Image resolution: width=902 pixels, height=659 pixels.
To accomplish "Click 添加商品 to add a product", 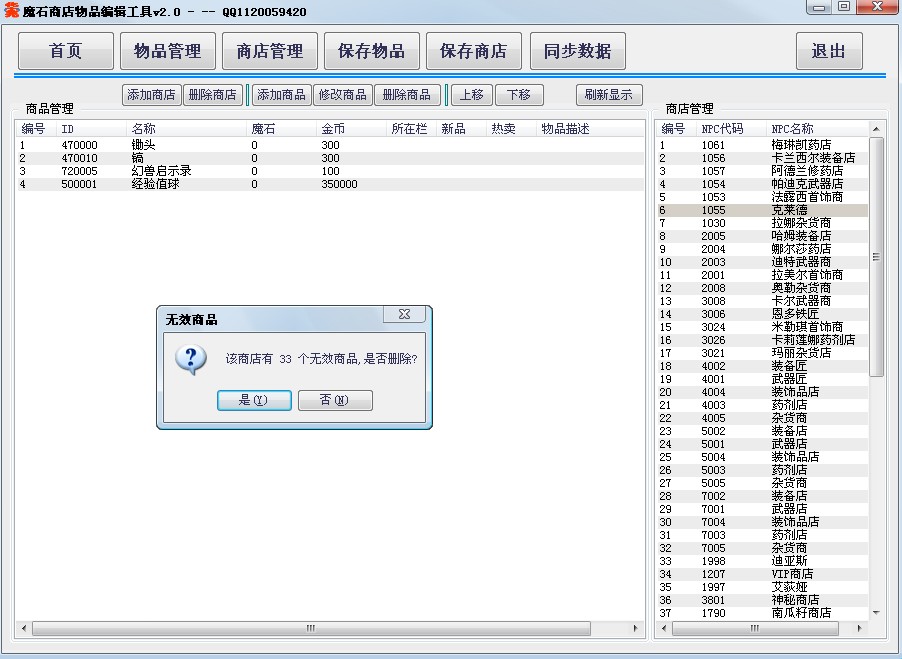I will tap(281, 95).
